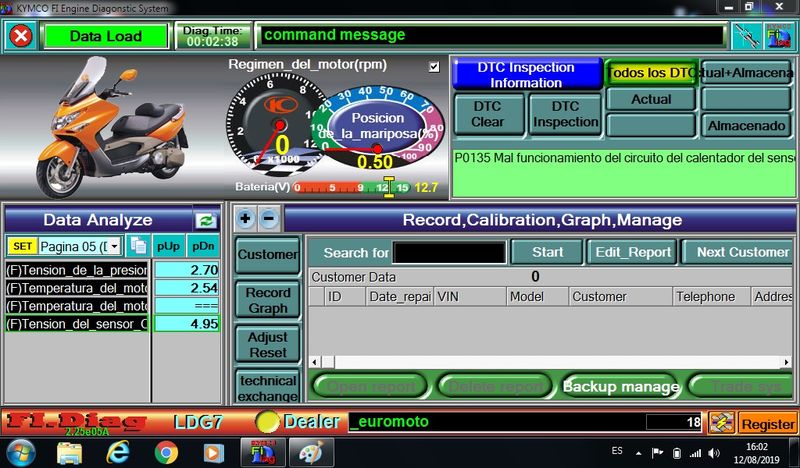Viewport: 800px width, 468px height.
Task: Click the copy pages icon next to pUp
Action: [138, 247]
